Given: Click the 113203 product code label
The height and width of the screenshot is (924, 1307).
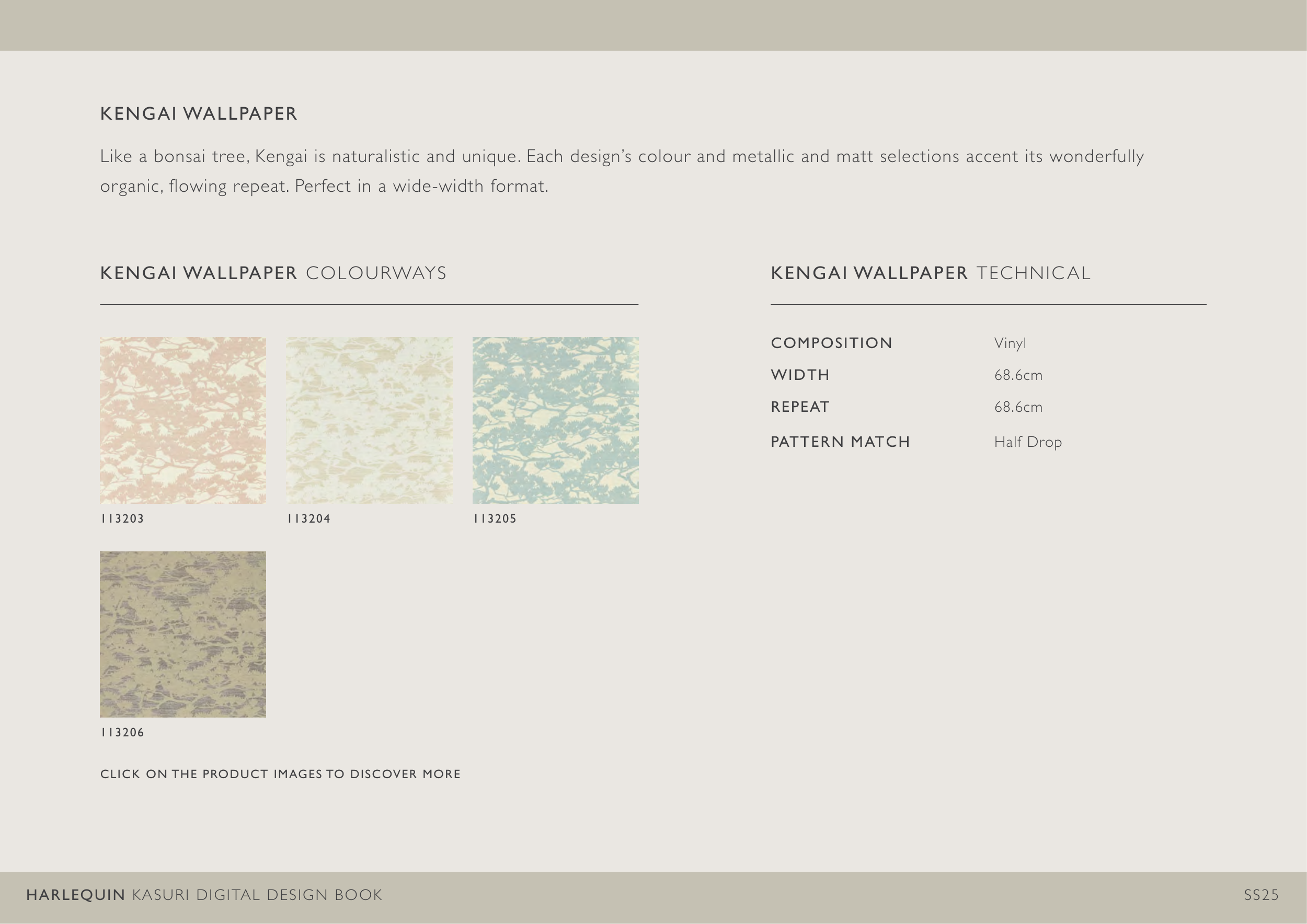Looking at the screenshot, I should click(122, 518).
